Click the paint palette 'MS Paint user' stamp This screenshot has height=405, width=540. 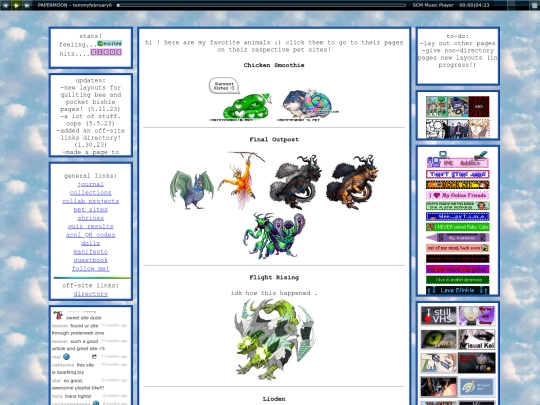pyautogui.click(x=477, y=387)
